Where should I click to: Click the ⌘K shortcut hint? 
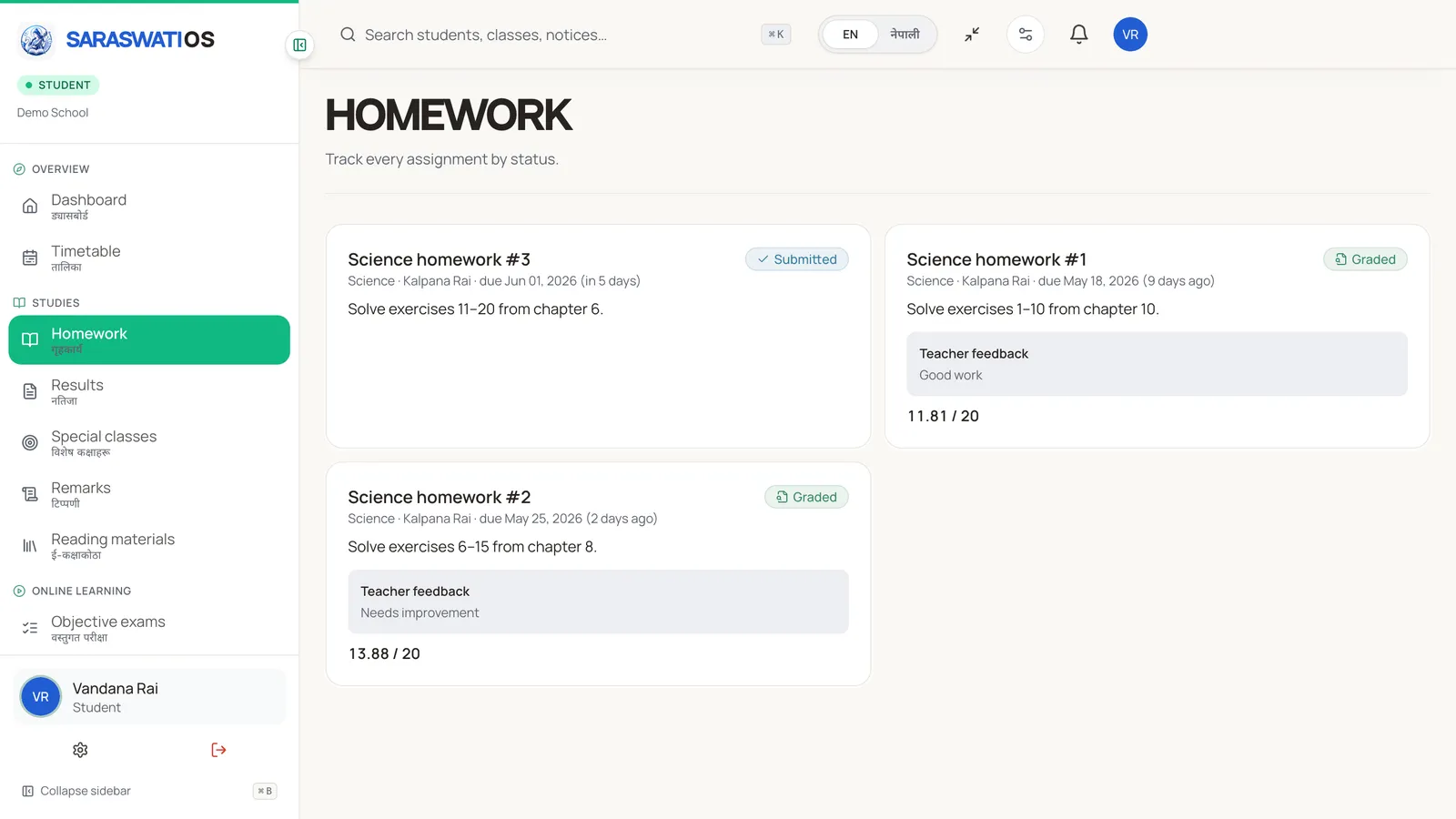pyautogui.click(x=776, y=35)
